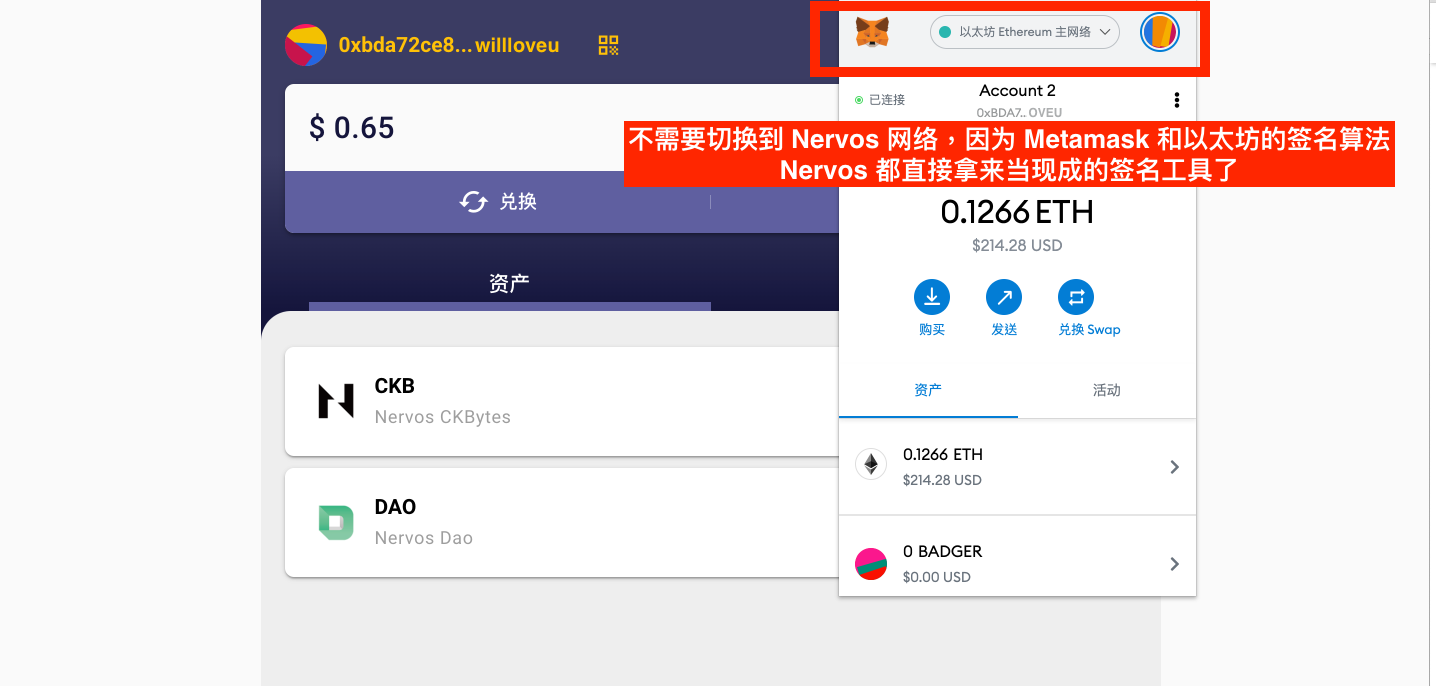Open the Ethereum network selector dropdown
Viewport: 1436px width, 686px height.
[x=1024, y=32]
